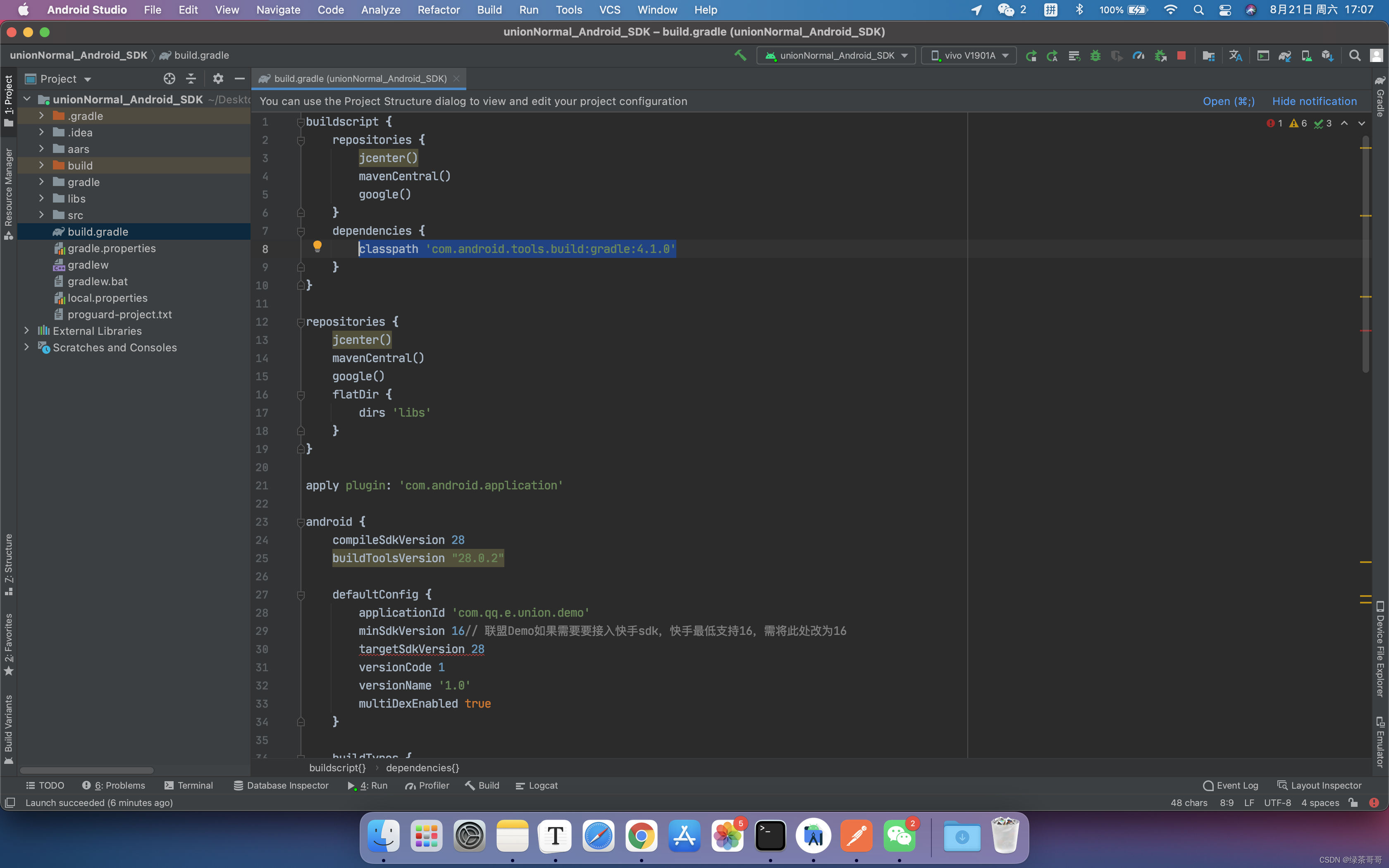Click the Debug app bug icon
This screenshot has height=868, width=1389.
[1095, 56]
